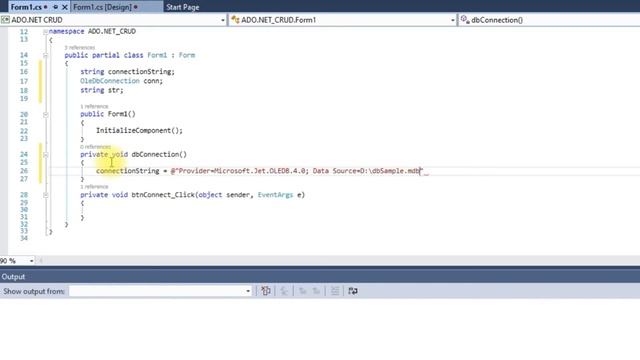Click 'object sender' parameter text
This screenshot has height=360, width=640.
223,195
